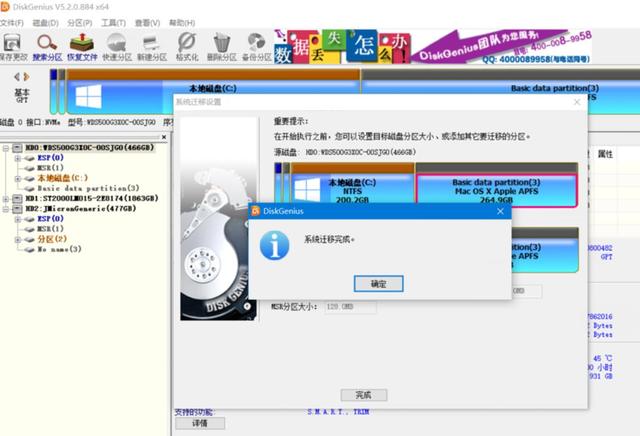
Task: Select HD1:ST2000LM015-2E8174(1863GB) disk
Action: pos(91,198)
